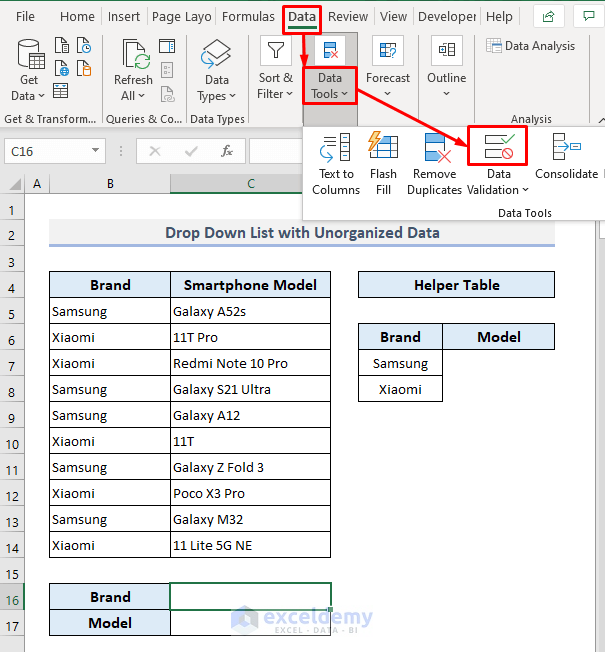Select Helper Table header cell
The width and height of the screenshot is (605, 652).
457,285
